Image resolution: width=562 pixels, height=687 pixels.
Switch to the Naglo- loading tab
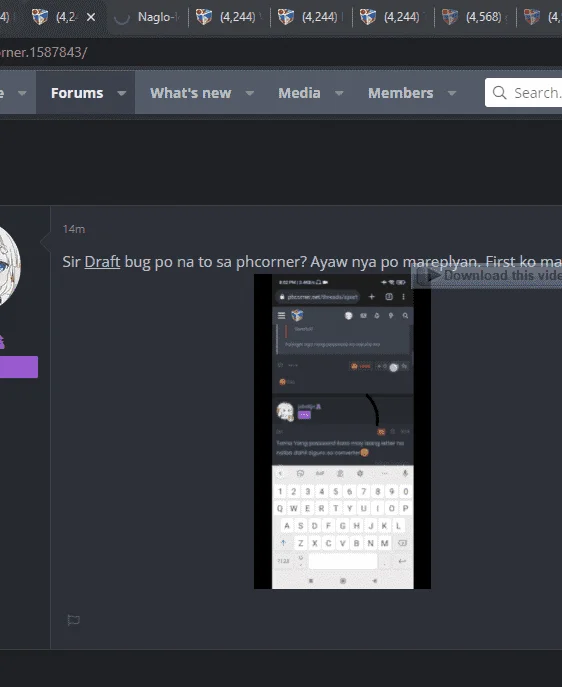(147, 17)
